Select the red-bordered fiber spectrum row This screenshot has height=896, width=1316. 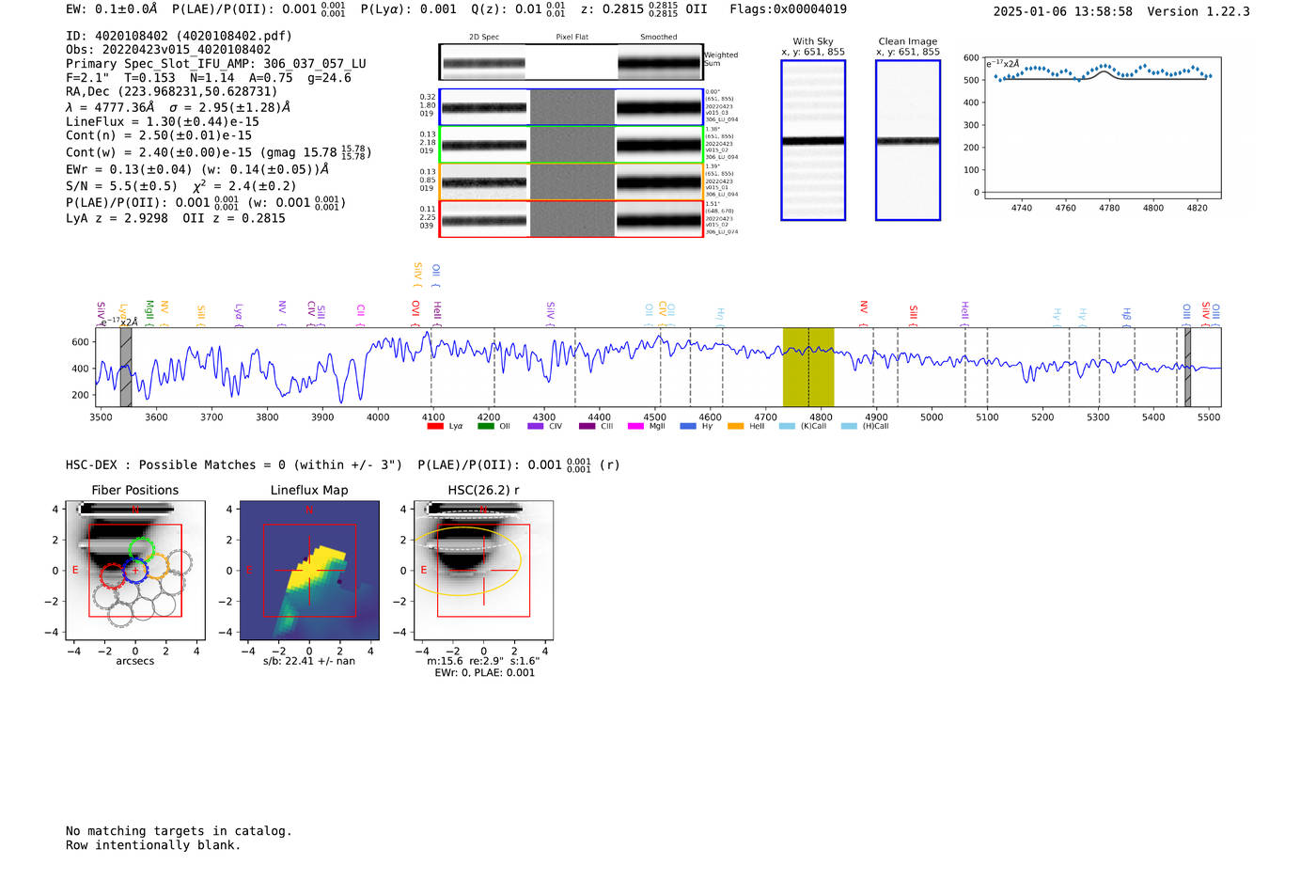coord(571,219)
